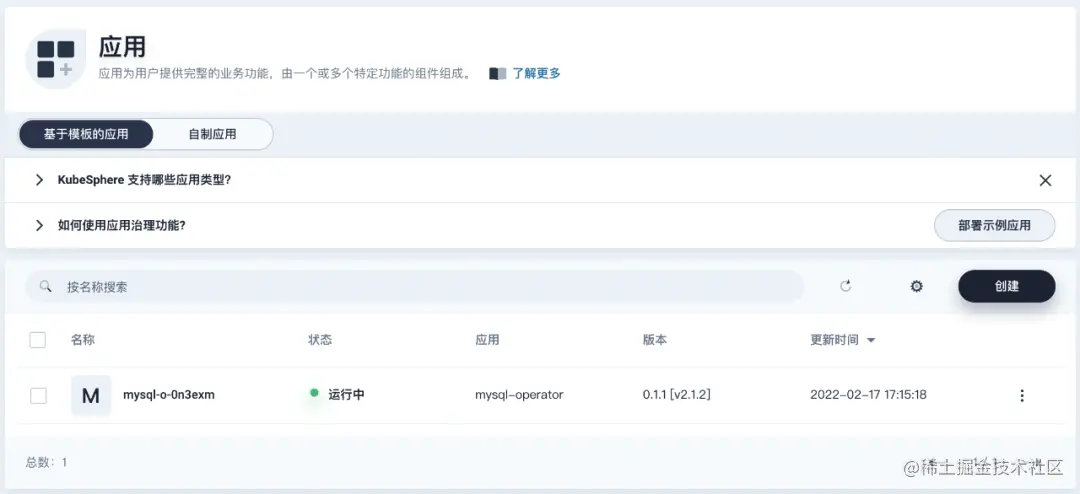This screenshot has height=494, width=1080.
Task: Sort by 更新时间 column arrow
Action: pyautogui.click(x=871, y=340)
